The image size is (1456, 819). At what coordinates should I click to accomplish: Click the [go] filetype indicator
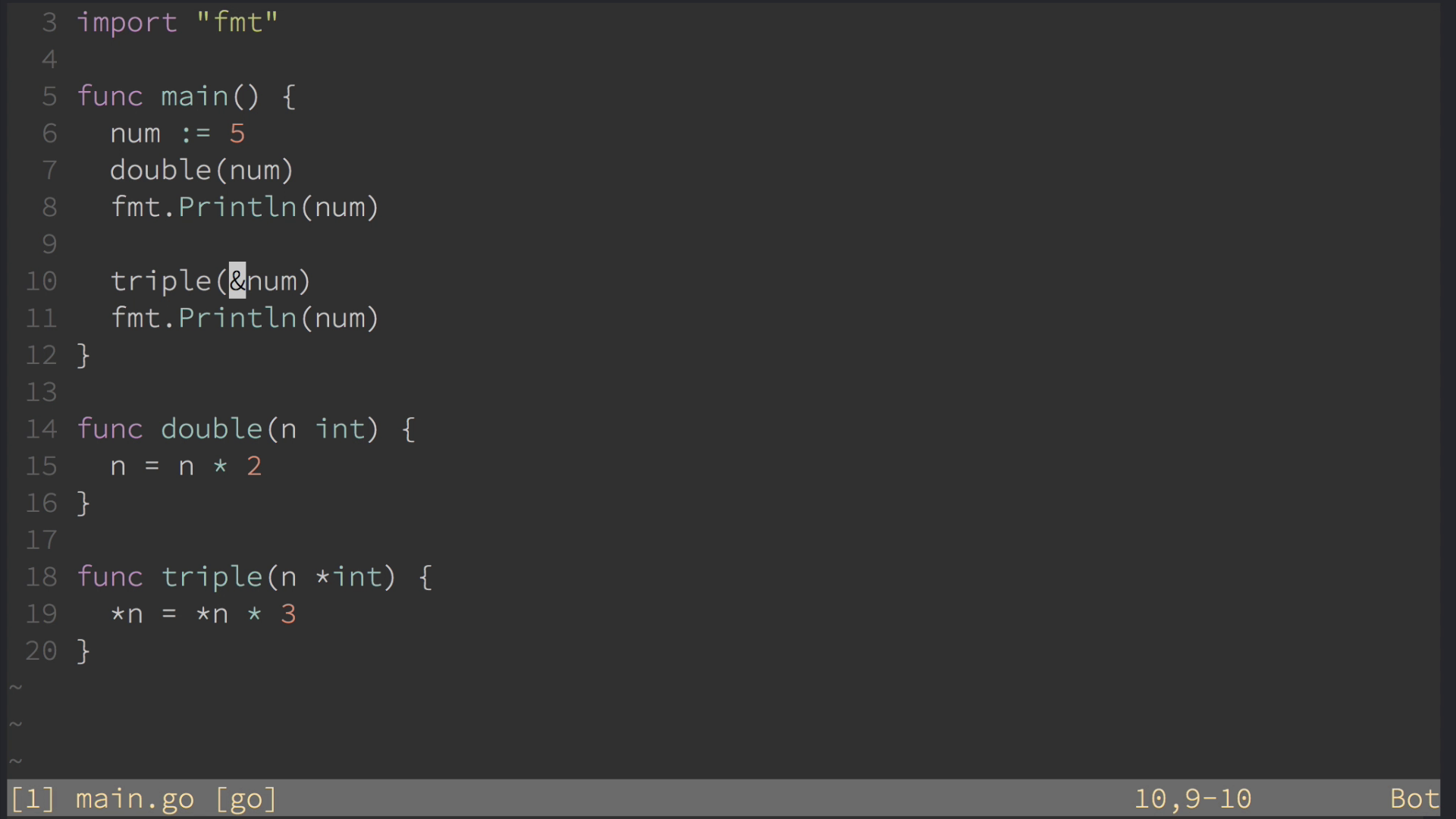246,799
